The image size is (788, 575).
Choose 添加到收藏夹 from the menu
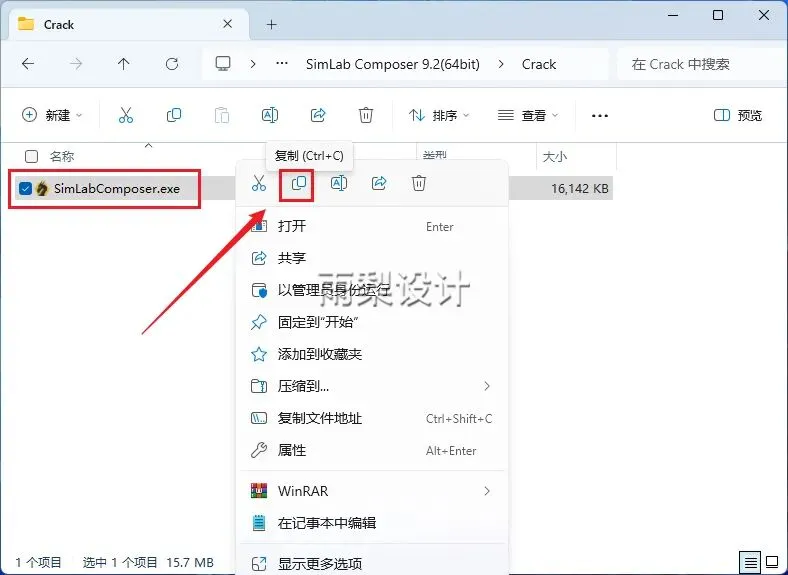point(372,354)
